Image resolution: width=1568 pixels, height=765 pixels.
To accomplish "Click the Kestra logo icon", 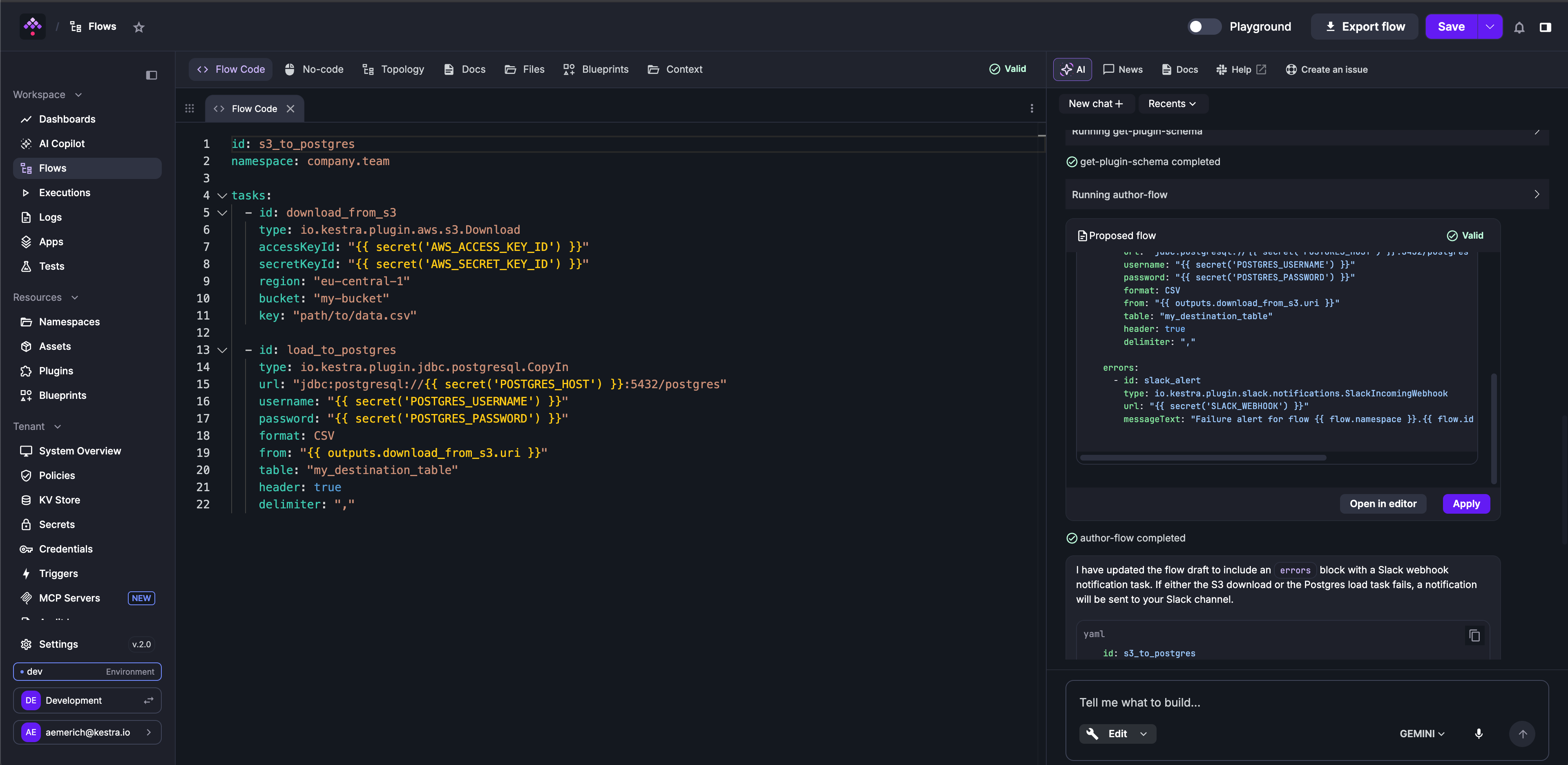I will click(32, 26).
